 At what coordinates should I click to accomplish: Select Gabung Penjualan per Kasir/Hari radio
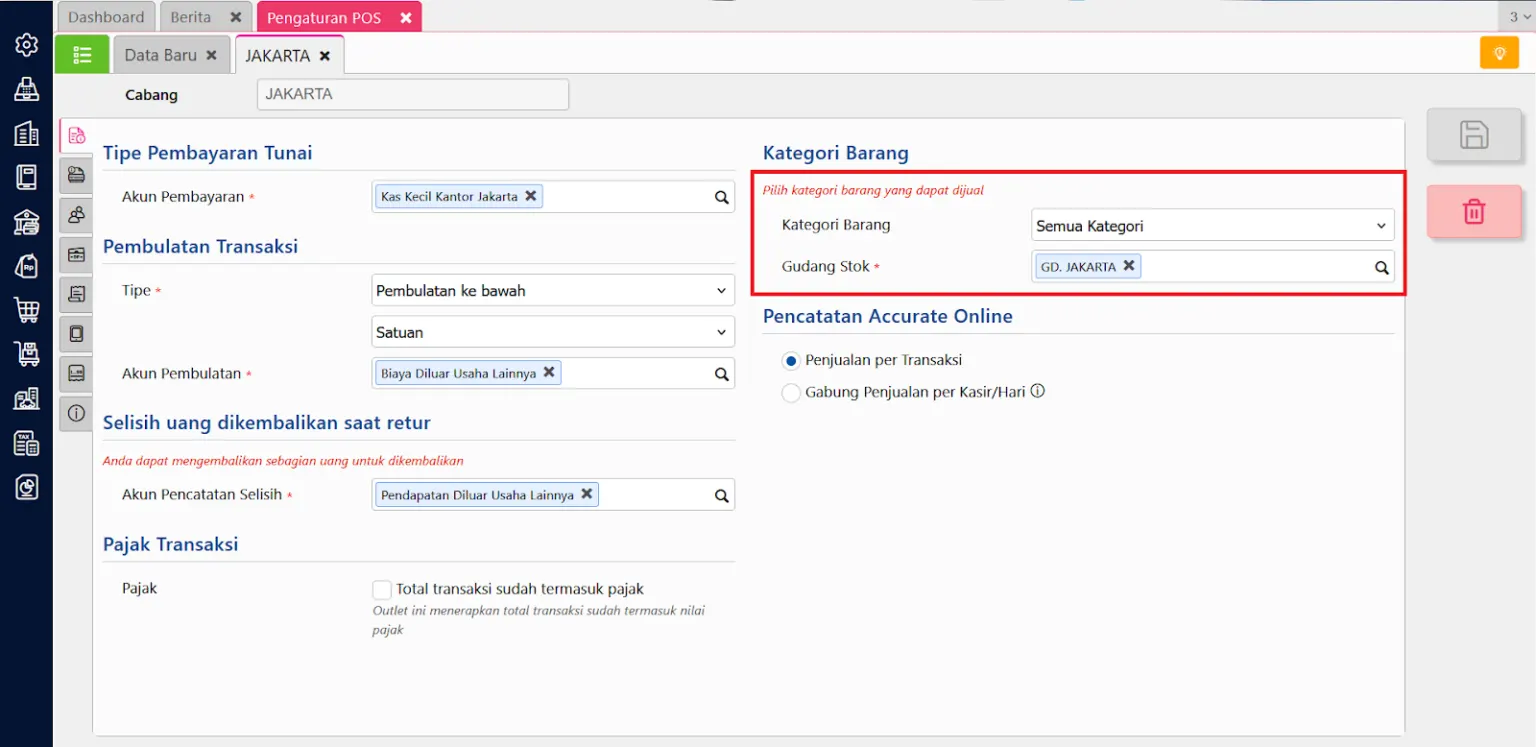coord(791,393)
